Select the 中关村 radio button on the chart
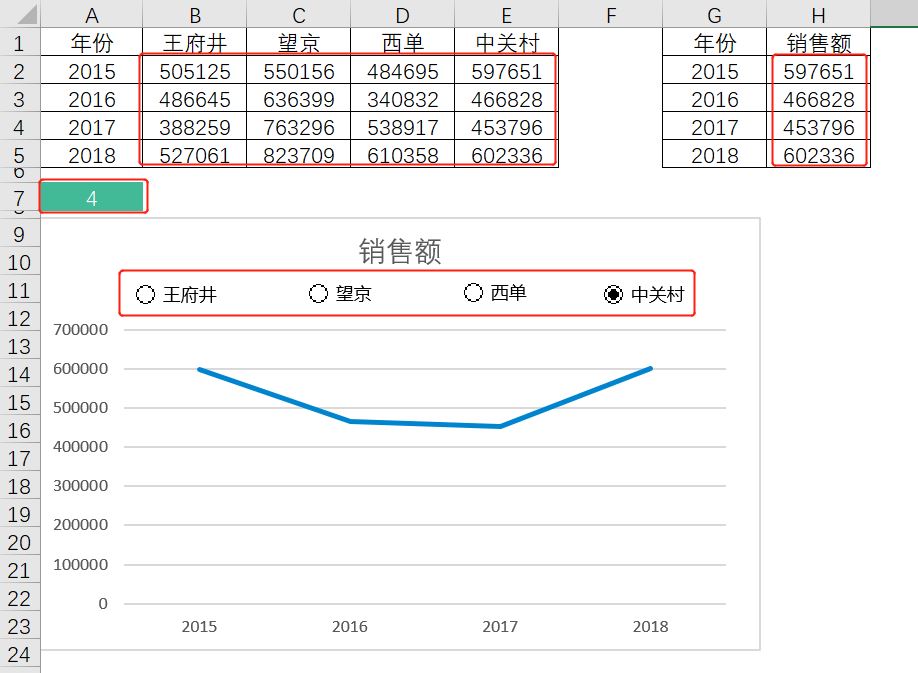The width and height of the screenshot is (918, 673). [x=613, y=294]
